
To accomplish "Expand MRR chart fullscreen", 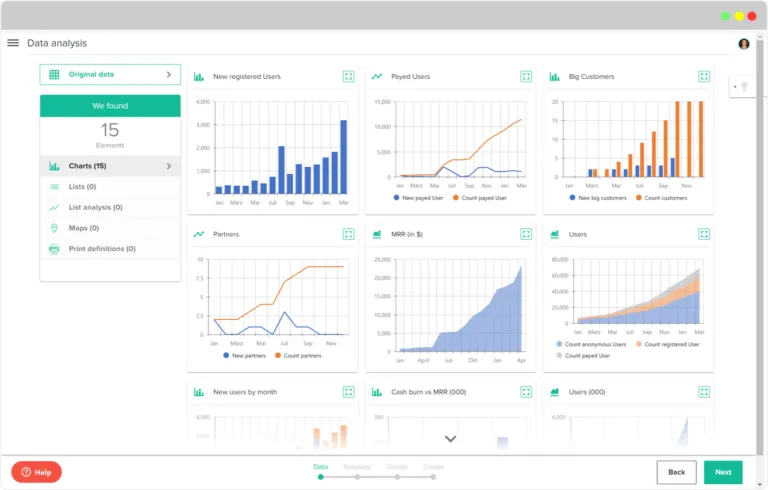I will coord(526,234).
